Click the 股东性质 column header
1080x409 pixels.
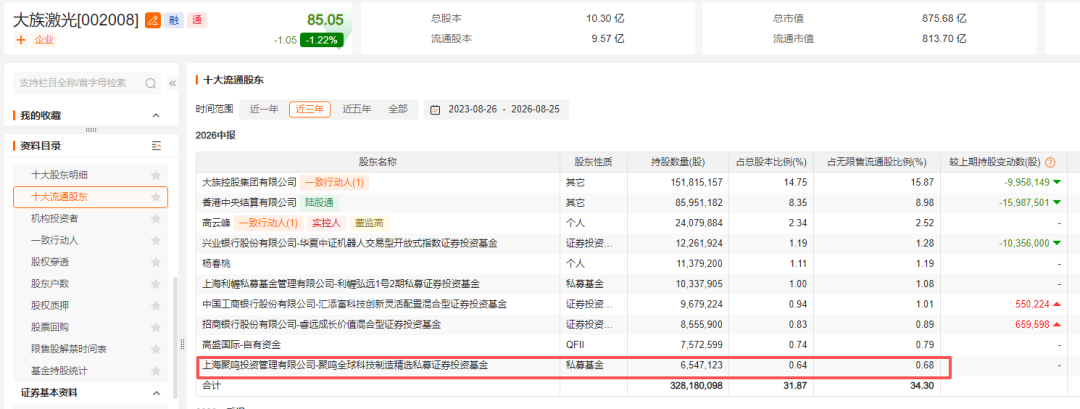pos(594,162)
